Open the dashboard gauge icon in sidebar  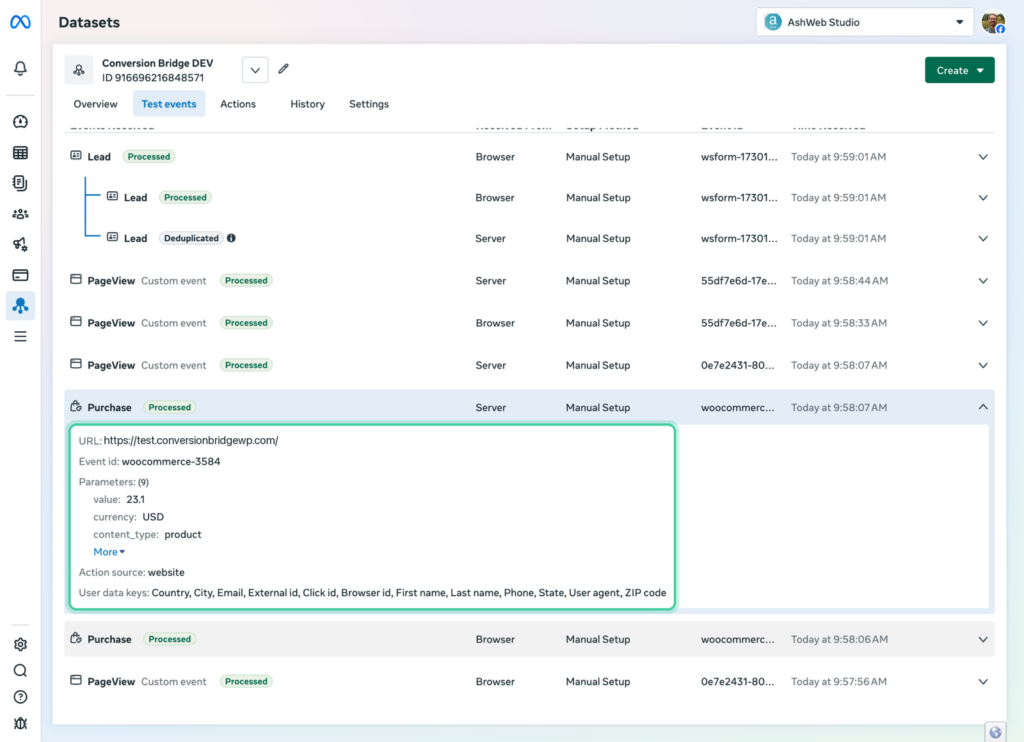tap(20, 121)
